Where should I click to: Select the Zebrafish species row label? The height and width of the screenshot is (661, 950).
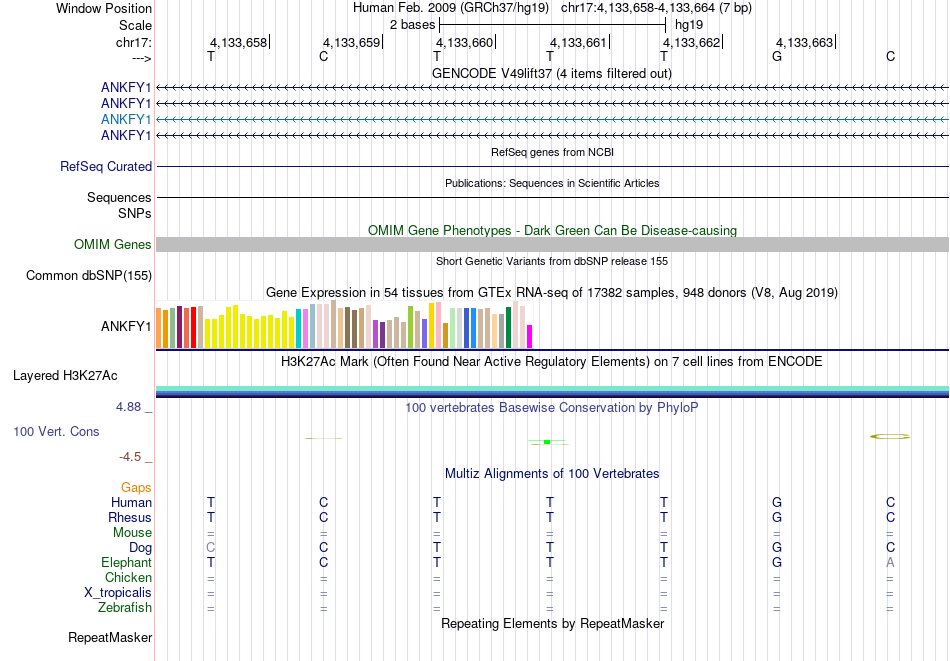click(x=125, y=608)
